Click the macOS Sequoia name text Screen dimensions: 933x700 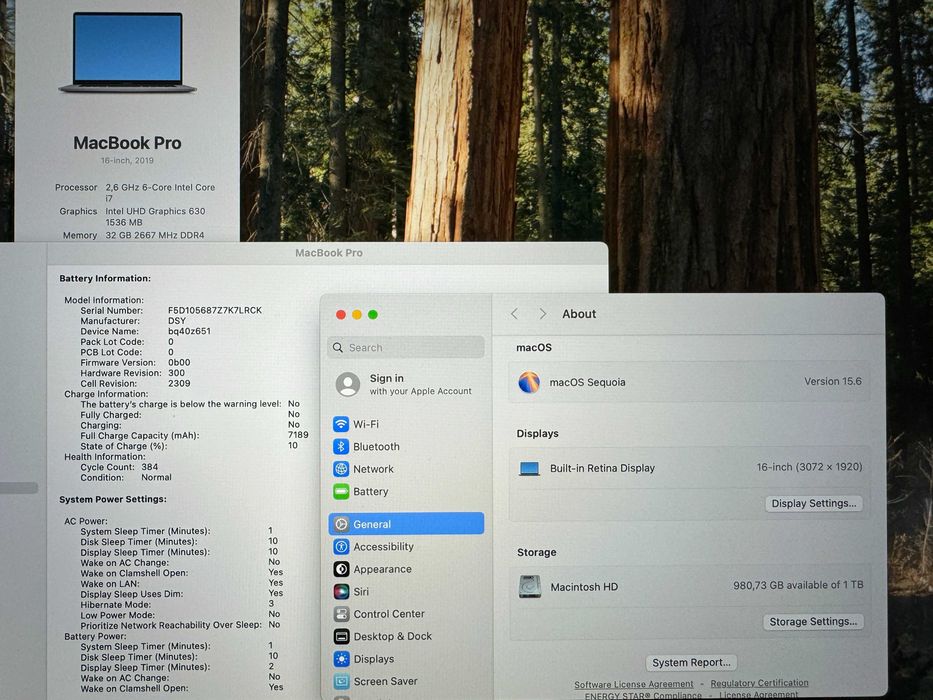587,382
